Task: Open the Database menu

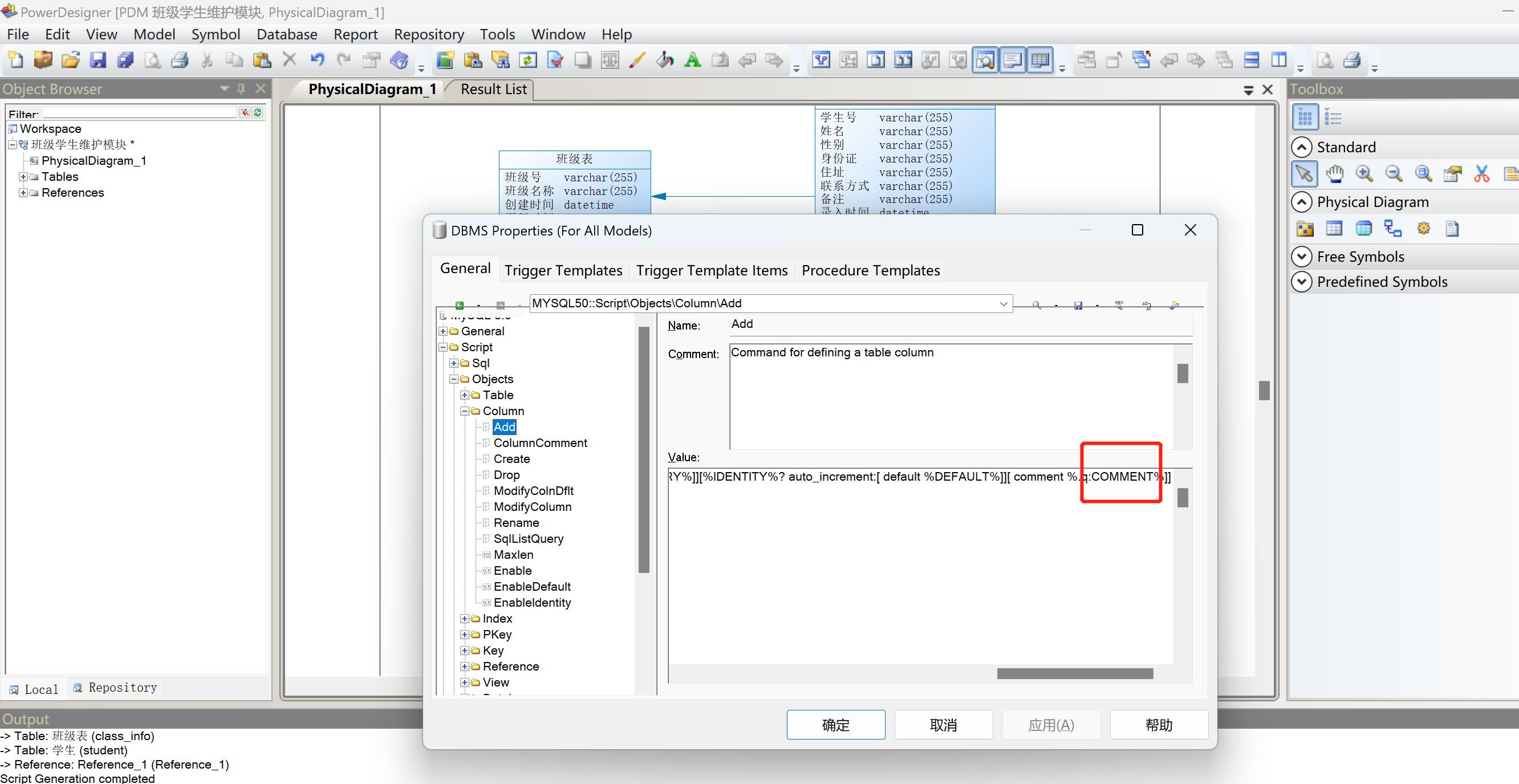Action: 287,34
